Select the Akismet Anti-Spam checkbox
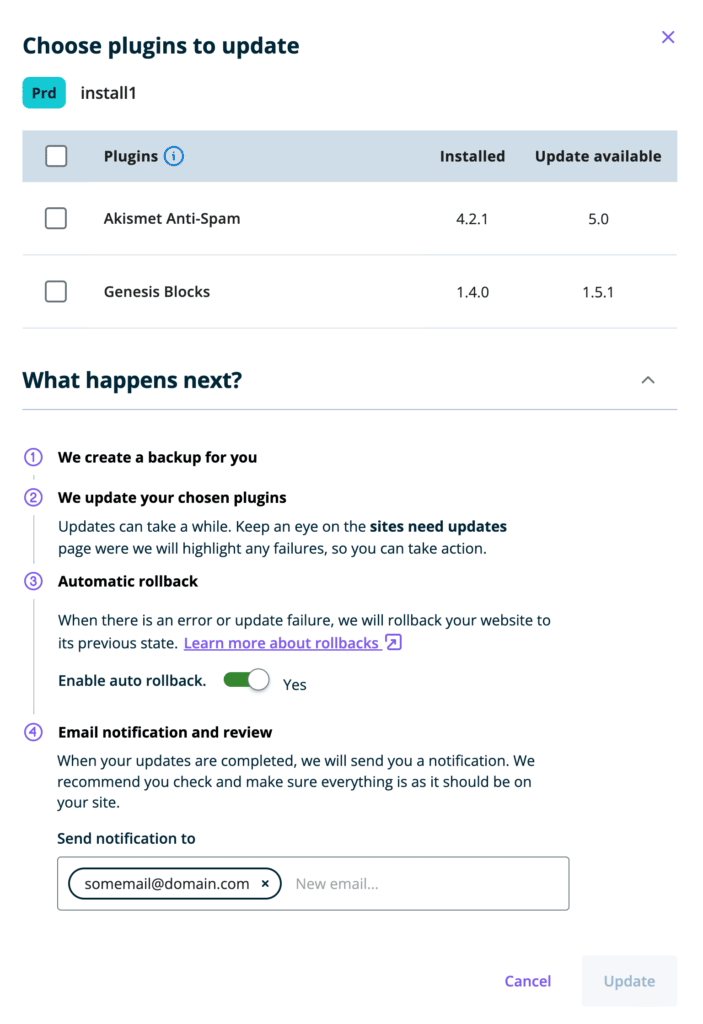 tap(56, 218)
